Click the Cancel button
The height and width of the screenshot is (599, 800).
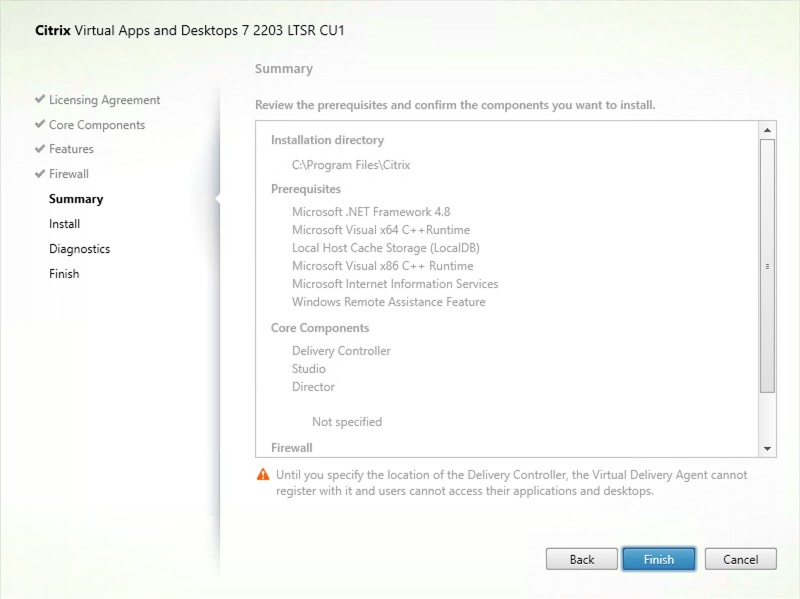(740, 559)
